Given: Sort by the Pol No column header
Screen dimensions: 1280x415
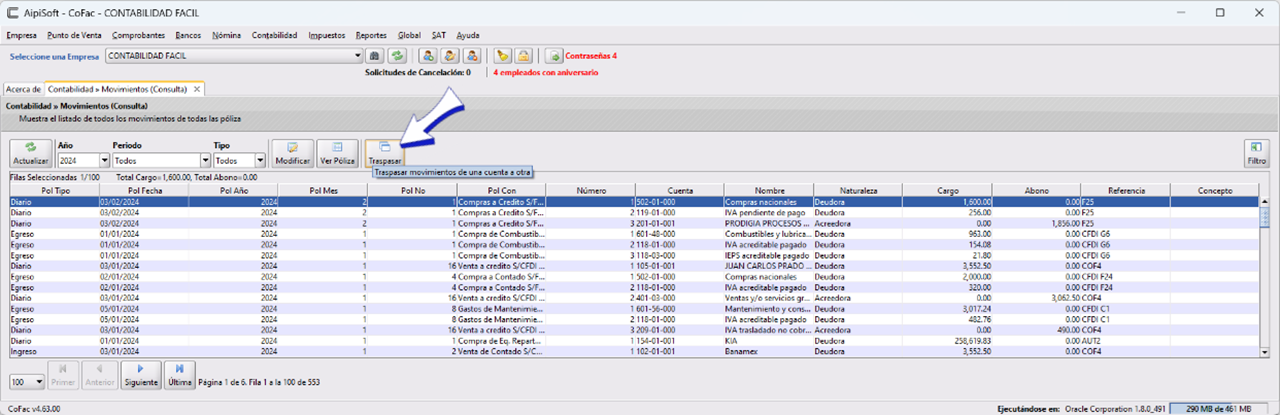Looking at the screenshot, I should [412, 190].
